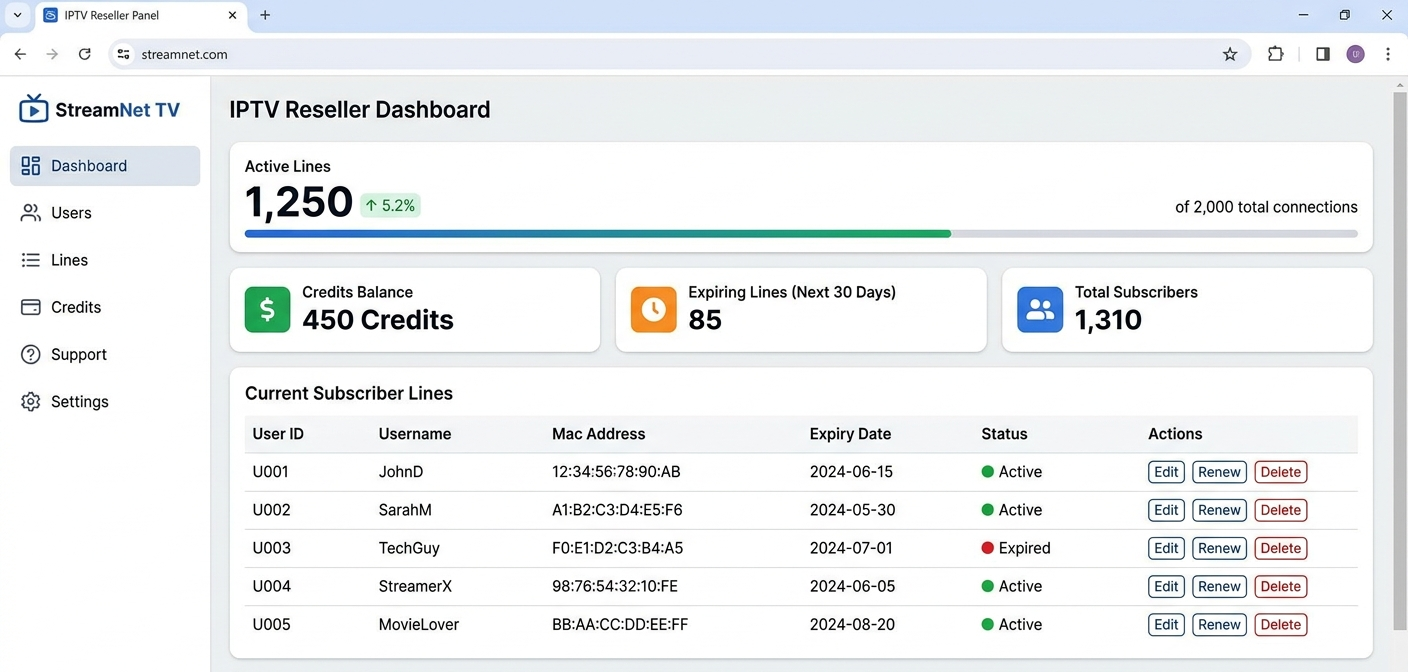Edit the StreamerX line
This screenshot has height=672, width=1408.
tap(1166, 586)
